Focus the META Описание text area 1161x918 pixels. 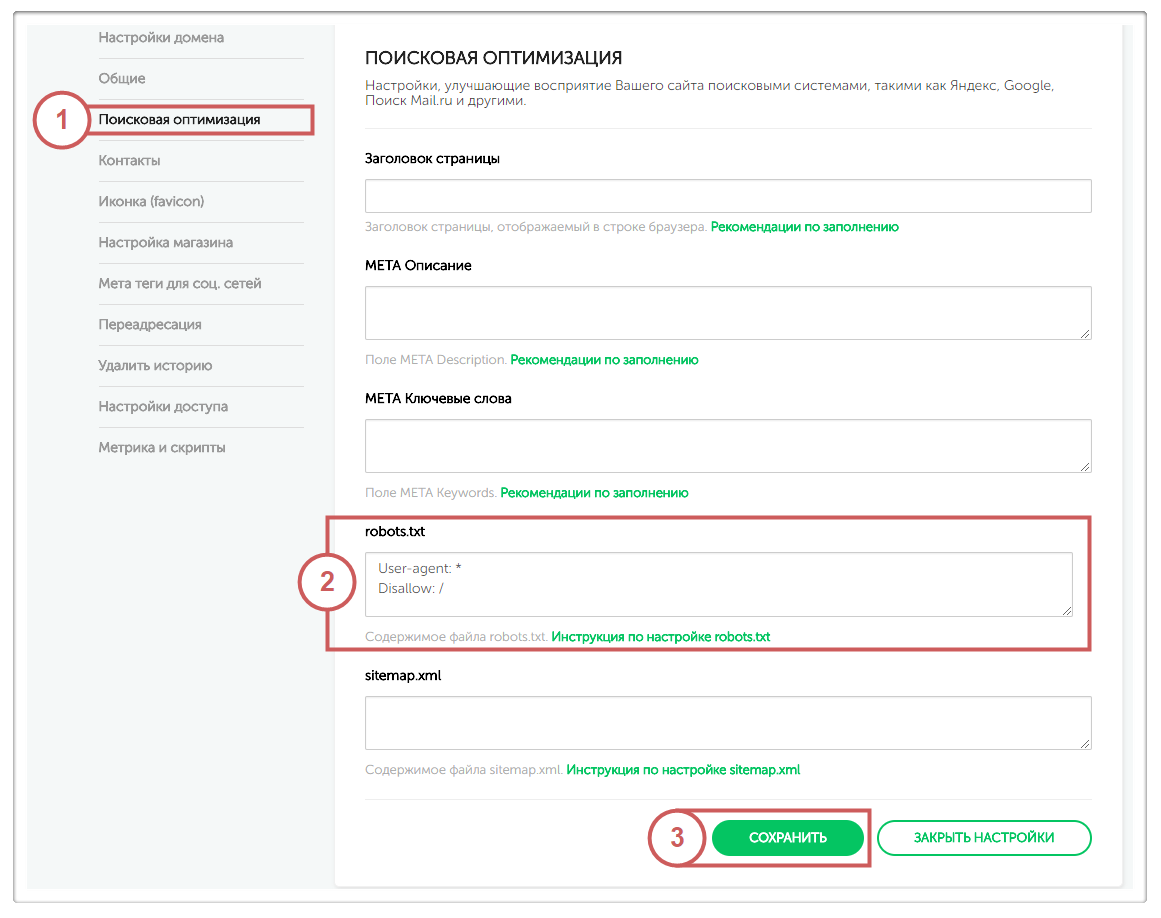[727, 313]
